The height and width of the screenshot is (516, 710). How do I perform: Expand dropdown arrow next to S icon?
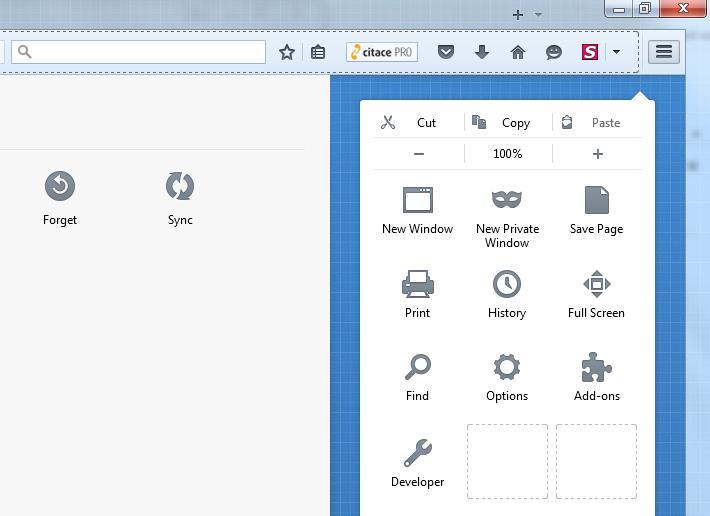(616, 52)
